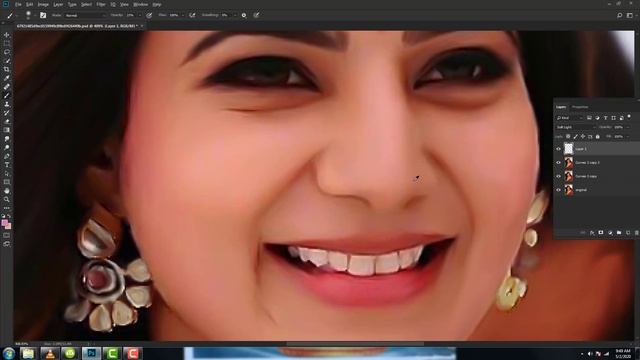Image resolution: width=640 pixels, height=360 pixels.
Task: Hide the Curves 1 copy 2 layer
Action: 558,162
